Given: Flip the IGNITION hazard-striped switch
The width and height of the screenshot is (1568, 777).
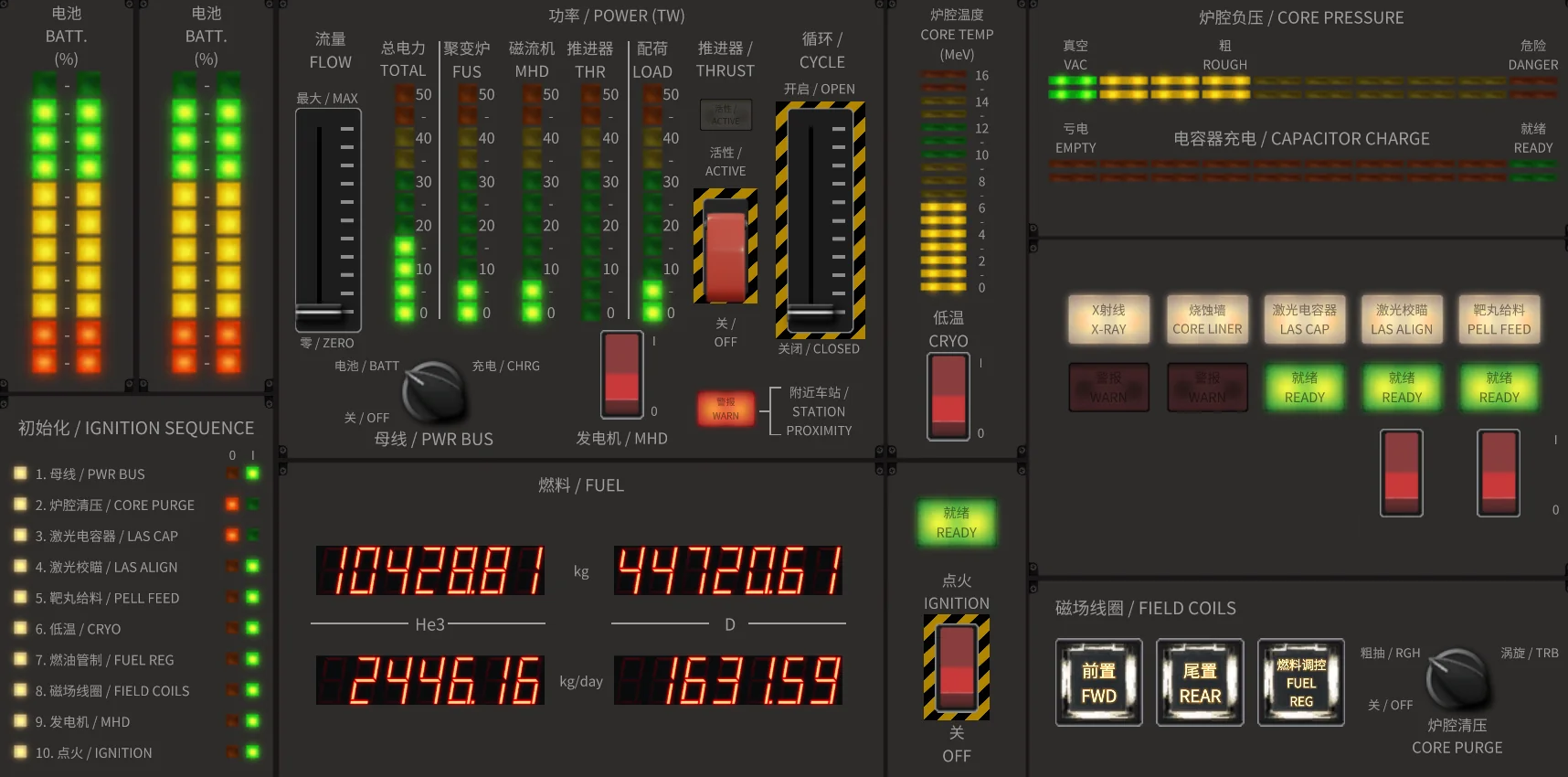Looking at the screenshot, I should click(957, 666).
